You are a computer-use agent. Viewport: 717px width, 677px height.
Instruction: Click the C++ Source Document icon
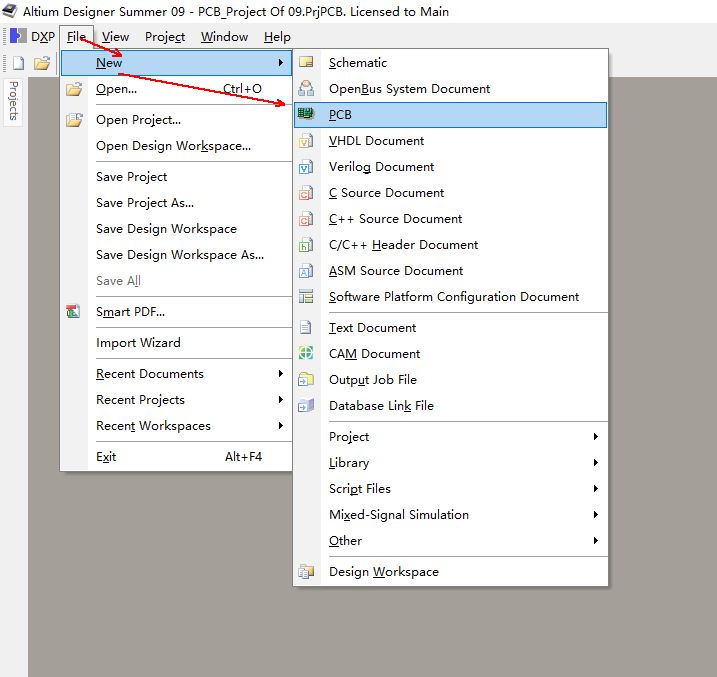point(306,219)
